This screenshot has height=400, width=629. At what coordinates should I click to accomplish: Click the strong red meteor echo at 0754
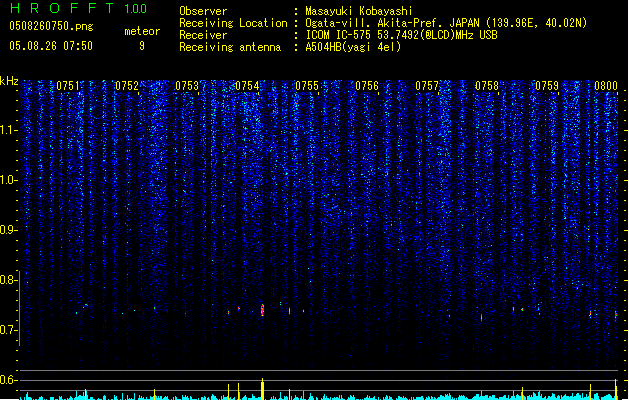coord(262,310)
